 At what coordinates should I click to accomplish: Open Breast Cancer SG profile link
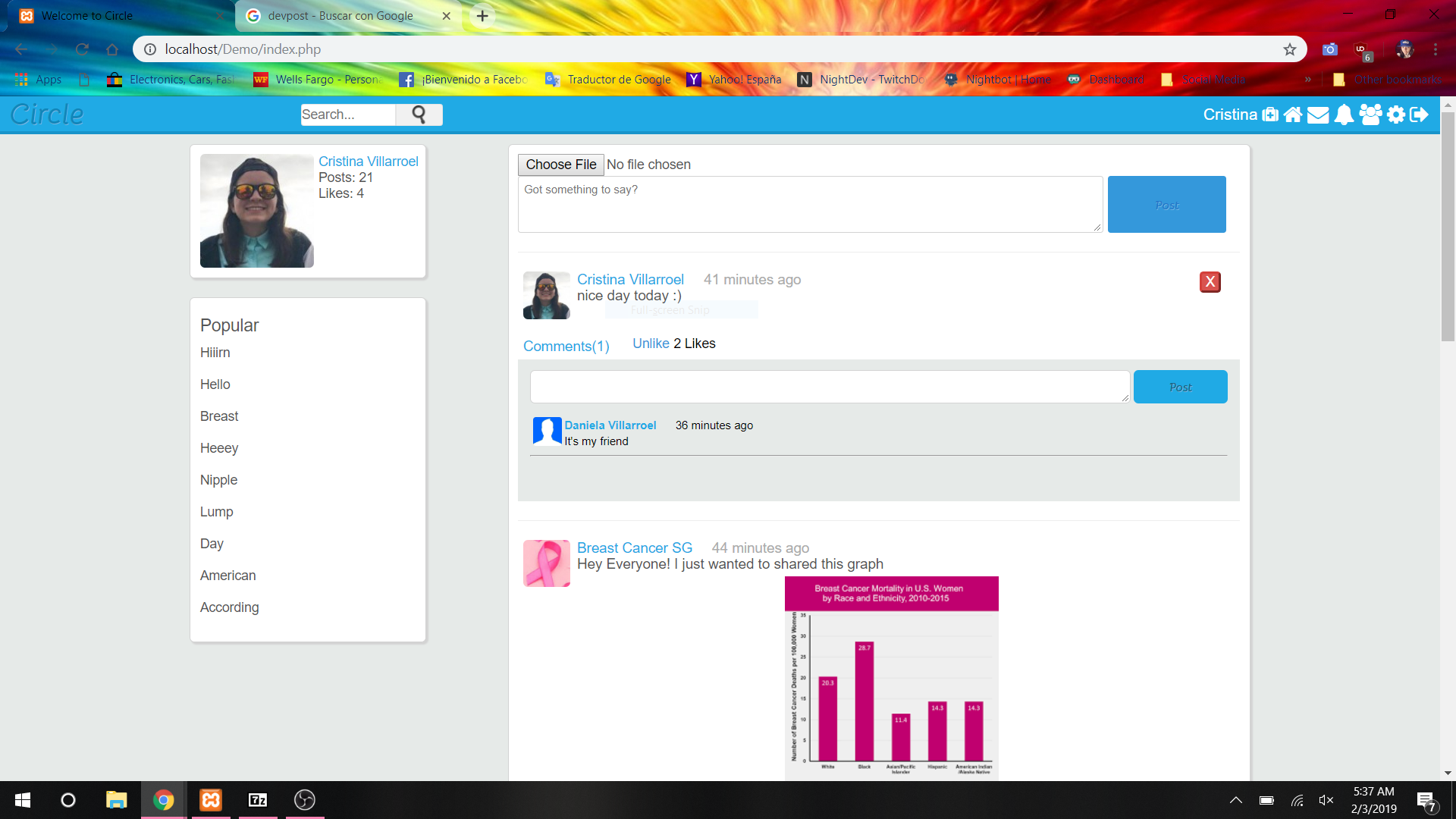[634, 548]
